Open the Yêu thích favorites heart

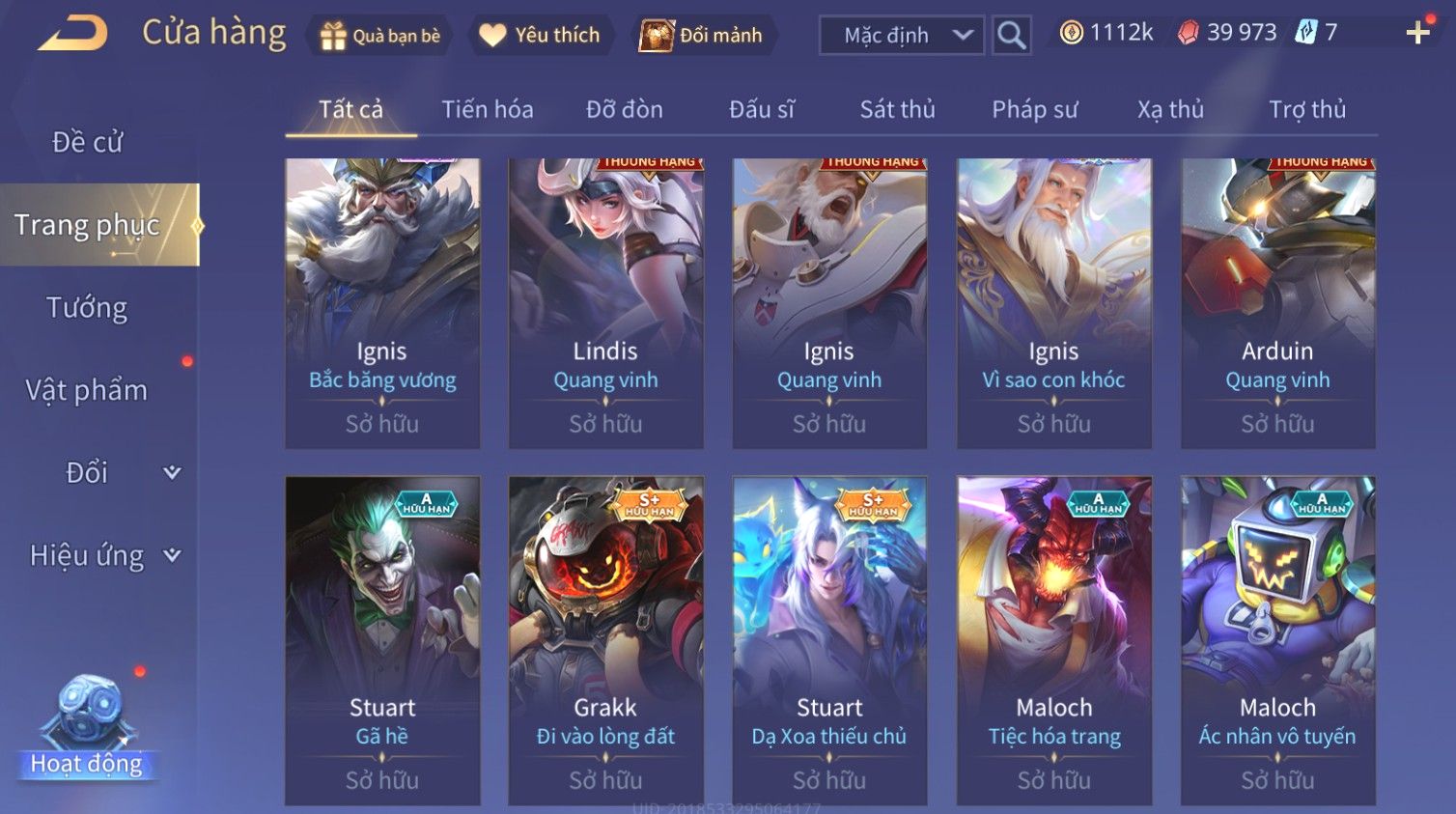click(541, 36)
